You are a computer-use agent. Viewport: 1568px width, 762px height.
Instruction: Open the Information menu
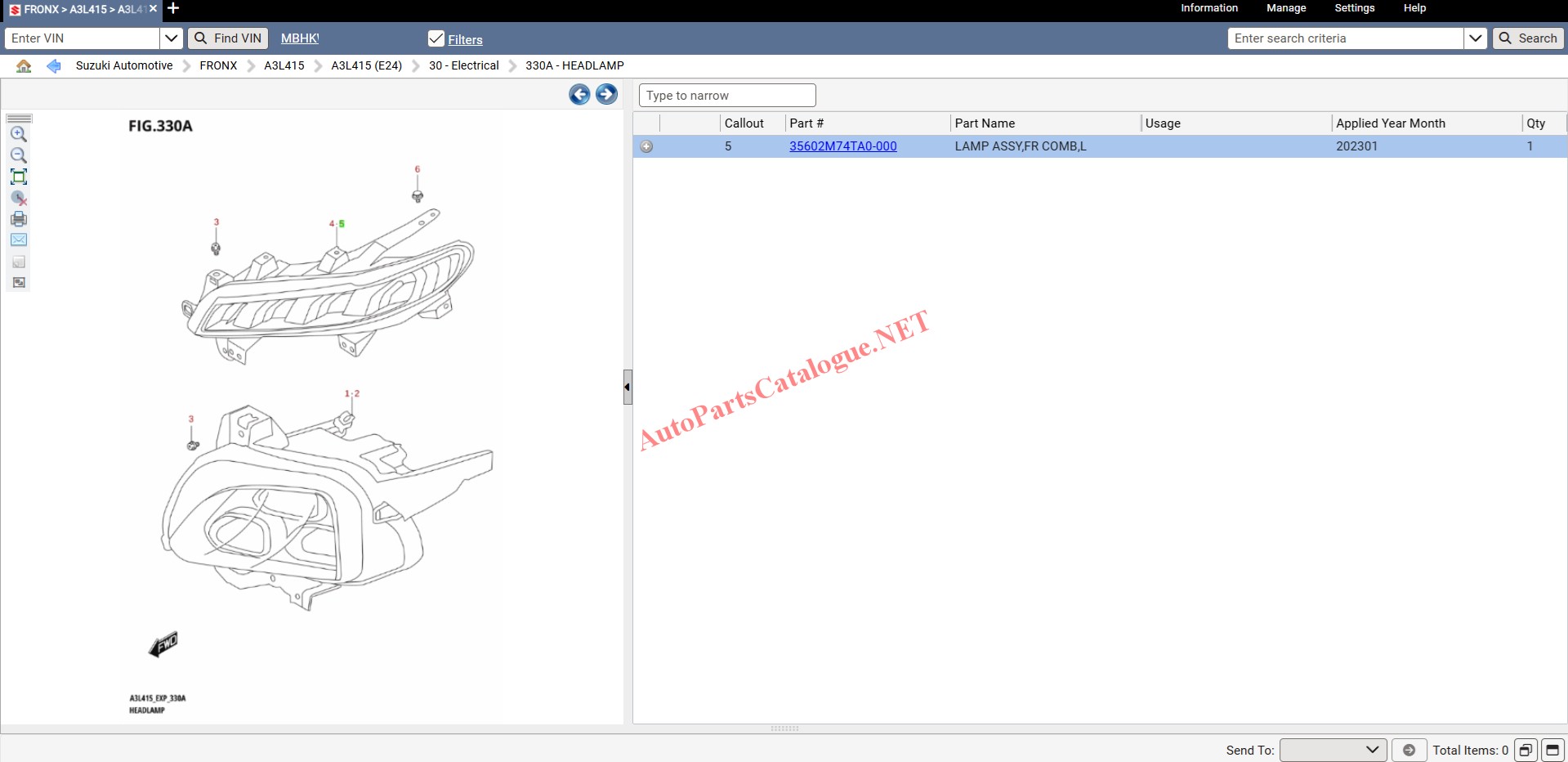pyautogui.click(x=1208, y=8)
